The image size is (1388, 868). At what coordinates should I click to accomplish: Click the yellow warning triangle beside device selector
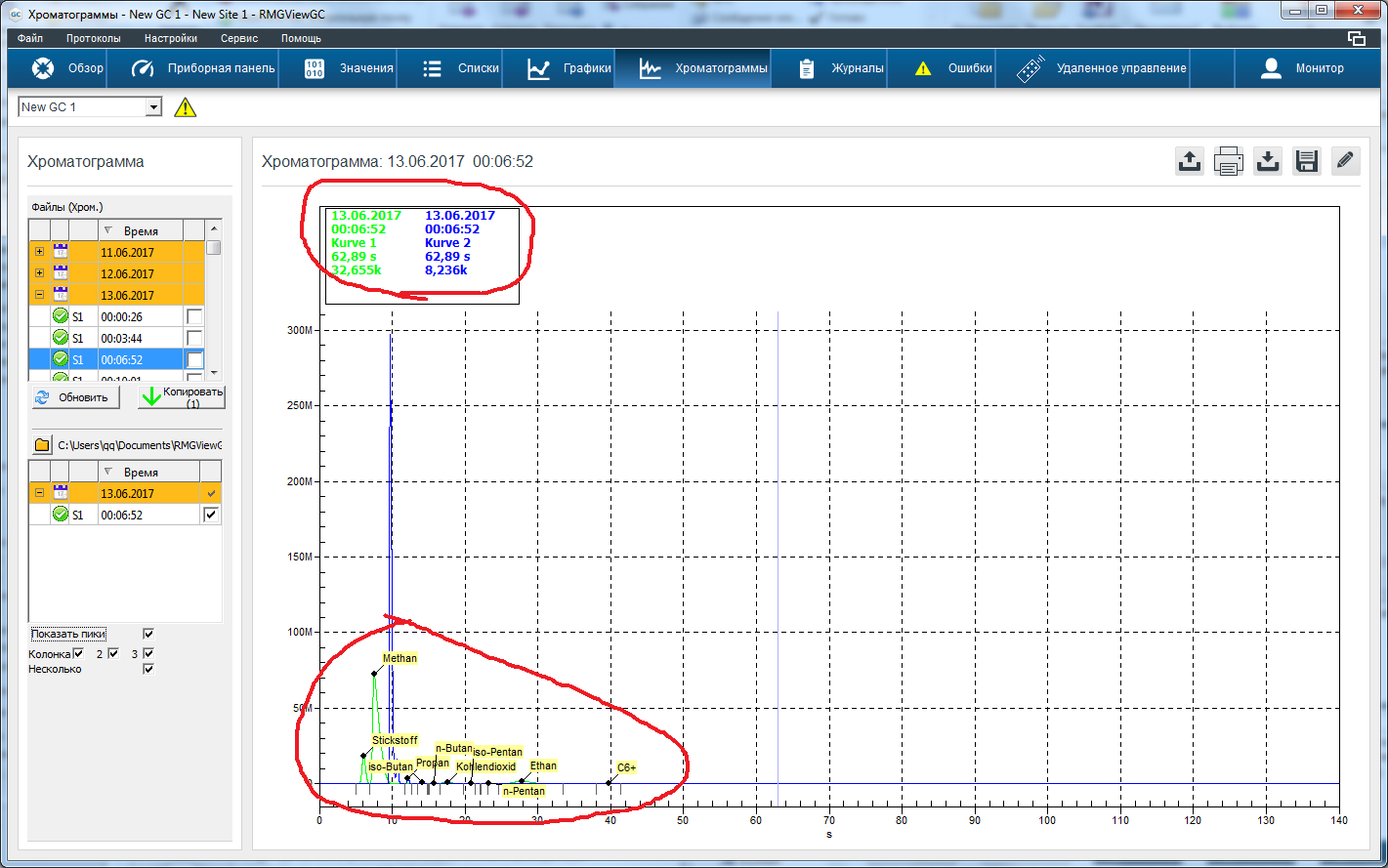point(186,107)
